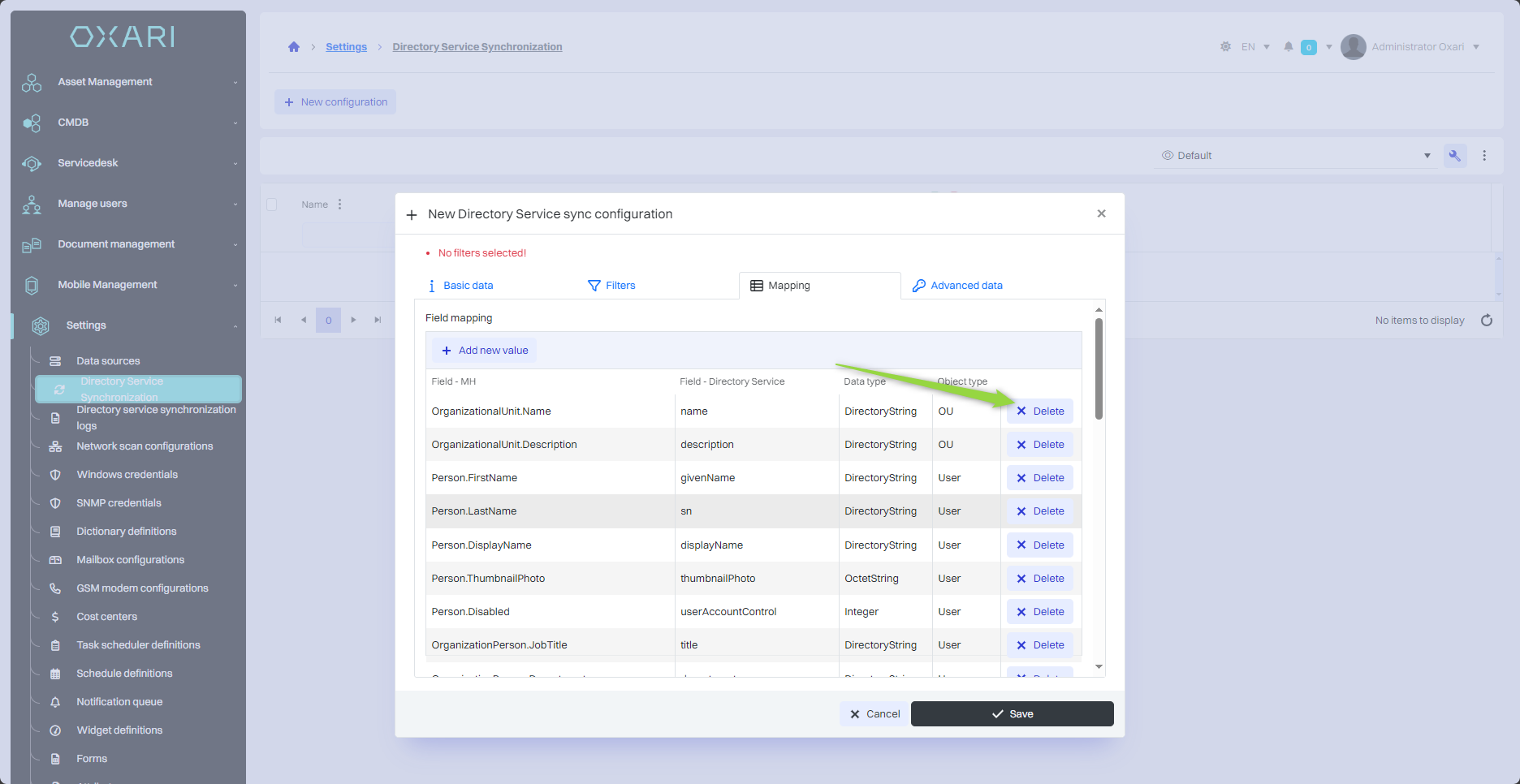Click the theme gear icon in header

[x=1225, y=47]
